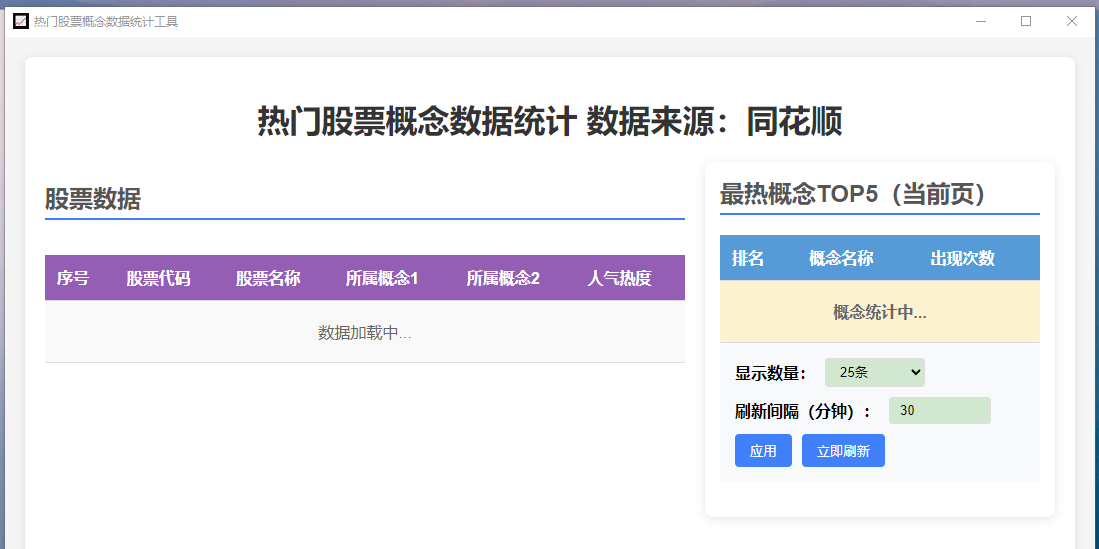Viewport: 1099px width, 549px height.
Task: Click the 所属概念1 column header
Action: click(x=382, y=278)
